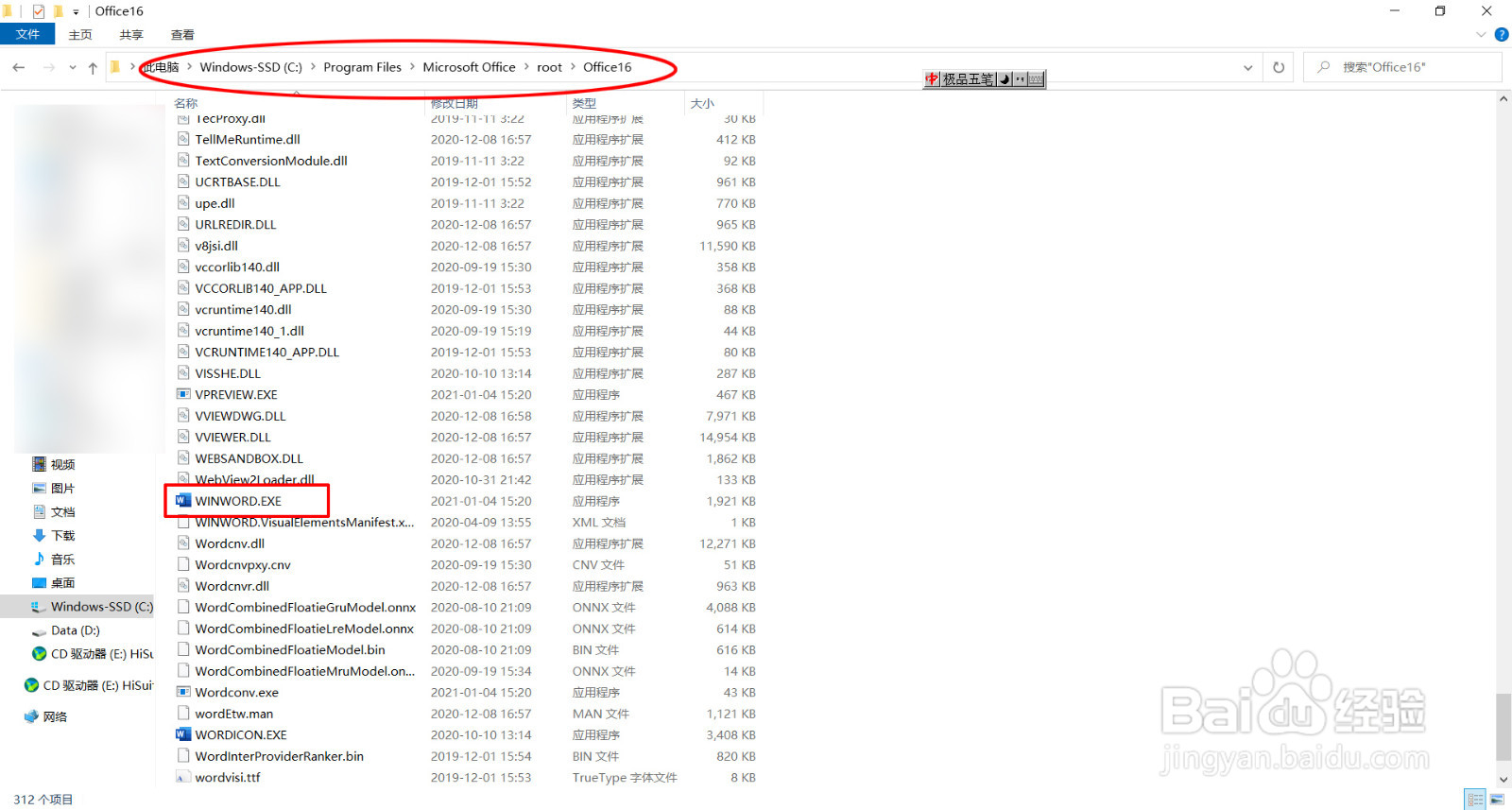Select VCRUNTIME140_APP.DLL file name
Image resolution: width=1512 pixels, height=810 pixels.
tap(266, 352)
